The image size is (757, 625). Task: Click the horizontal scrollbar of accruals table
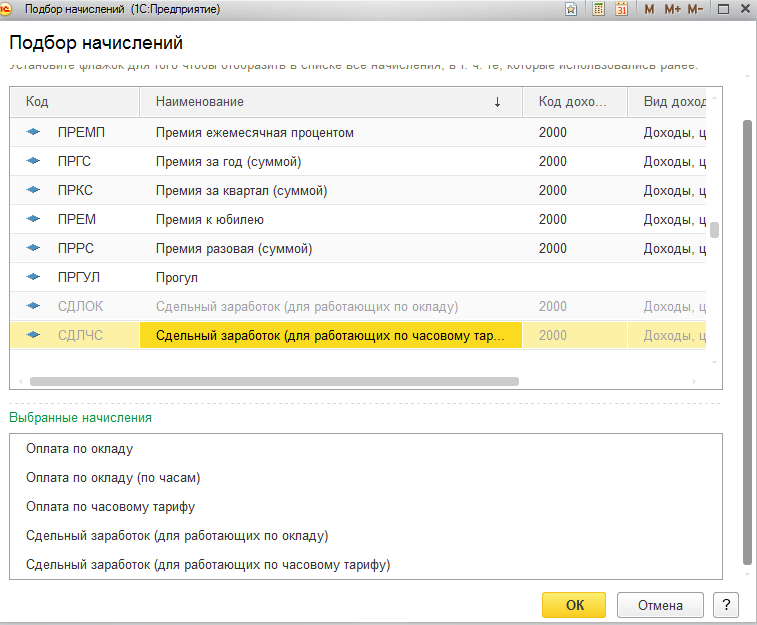[274, 381]
